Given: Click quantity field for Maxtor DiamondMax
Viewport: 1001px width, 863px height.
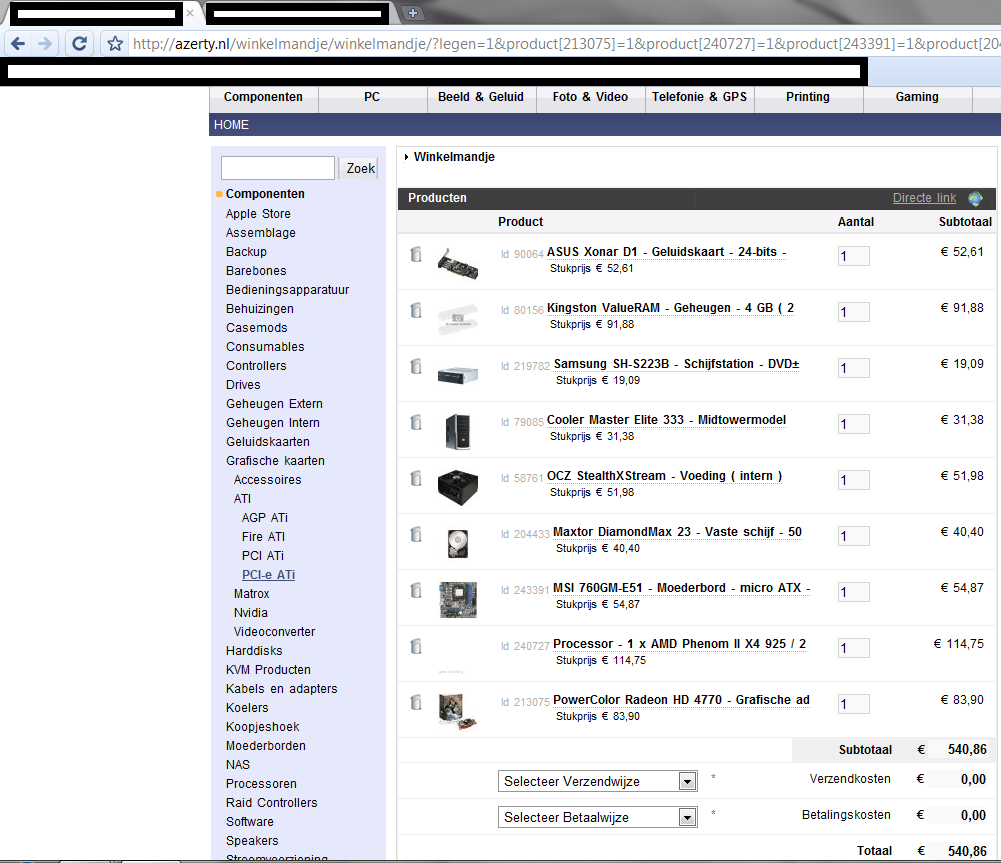Looking at the screenshot, I should coord(854,536).
